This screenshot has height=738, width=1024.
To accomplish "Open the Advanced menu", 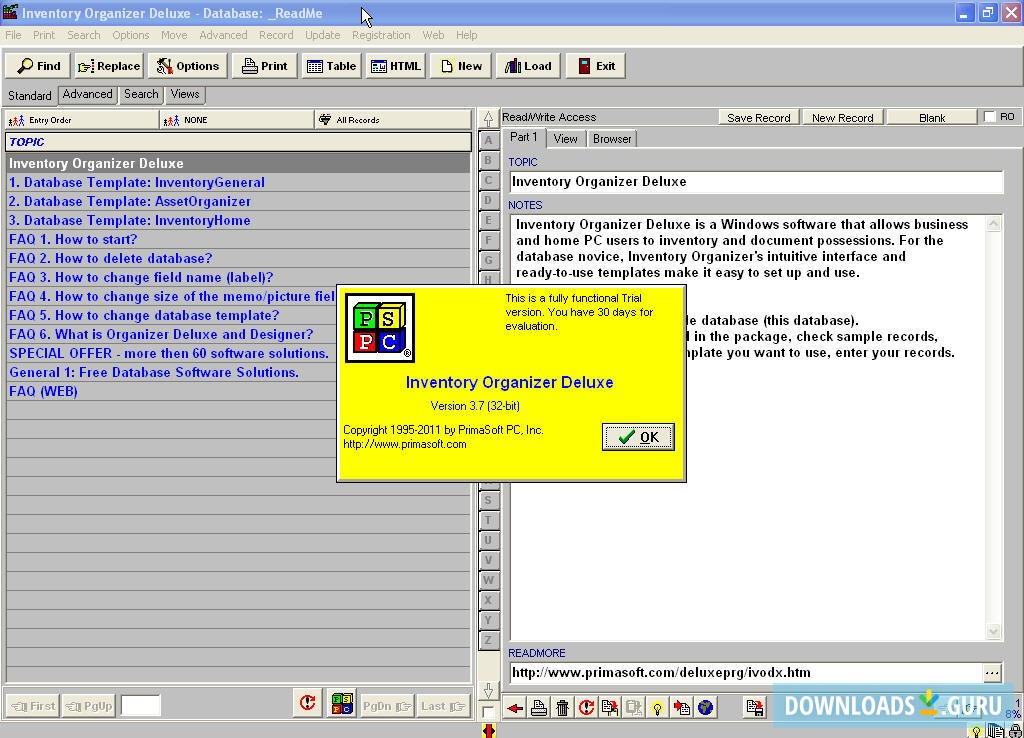I will [x=223, y=35].
